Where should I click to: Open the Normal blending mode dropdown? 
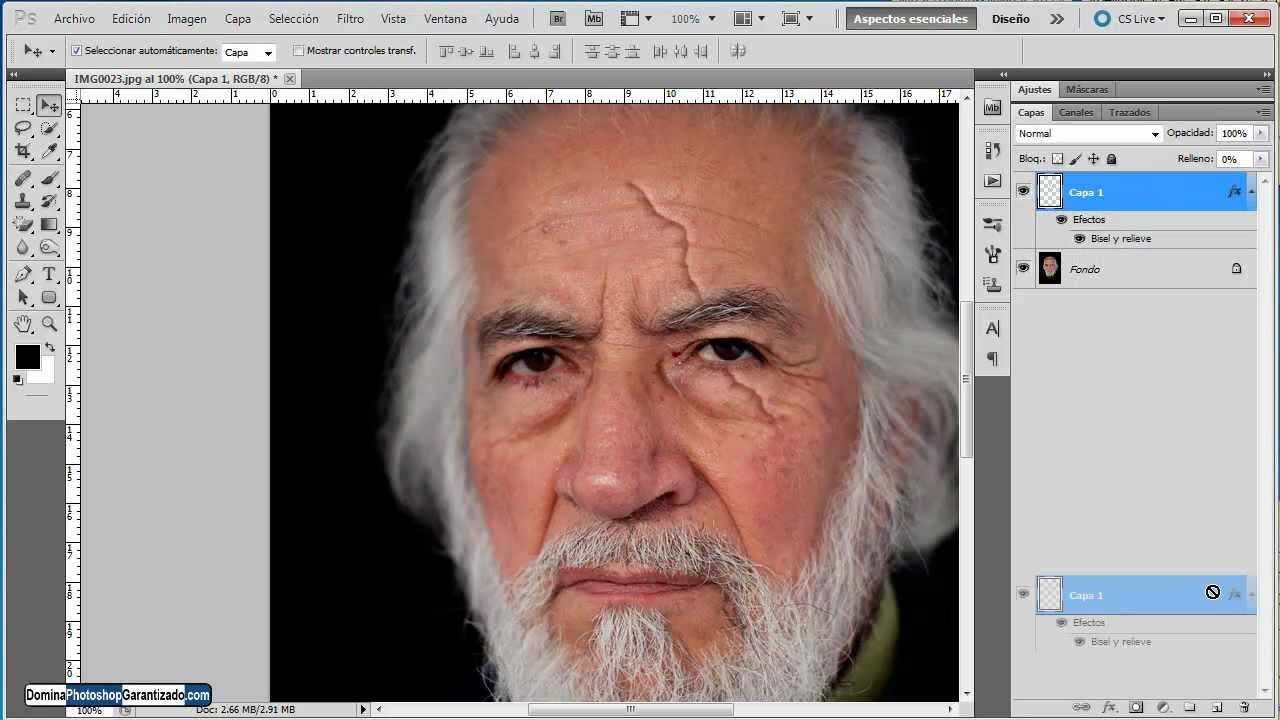(1089, 133)
